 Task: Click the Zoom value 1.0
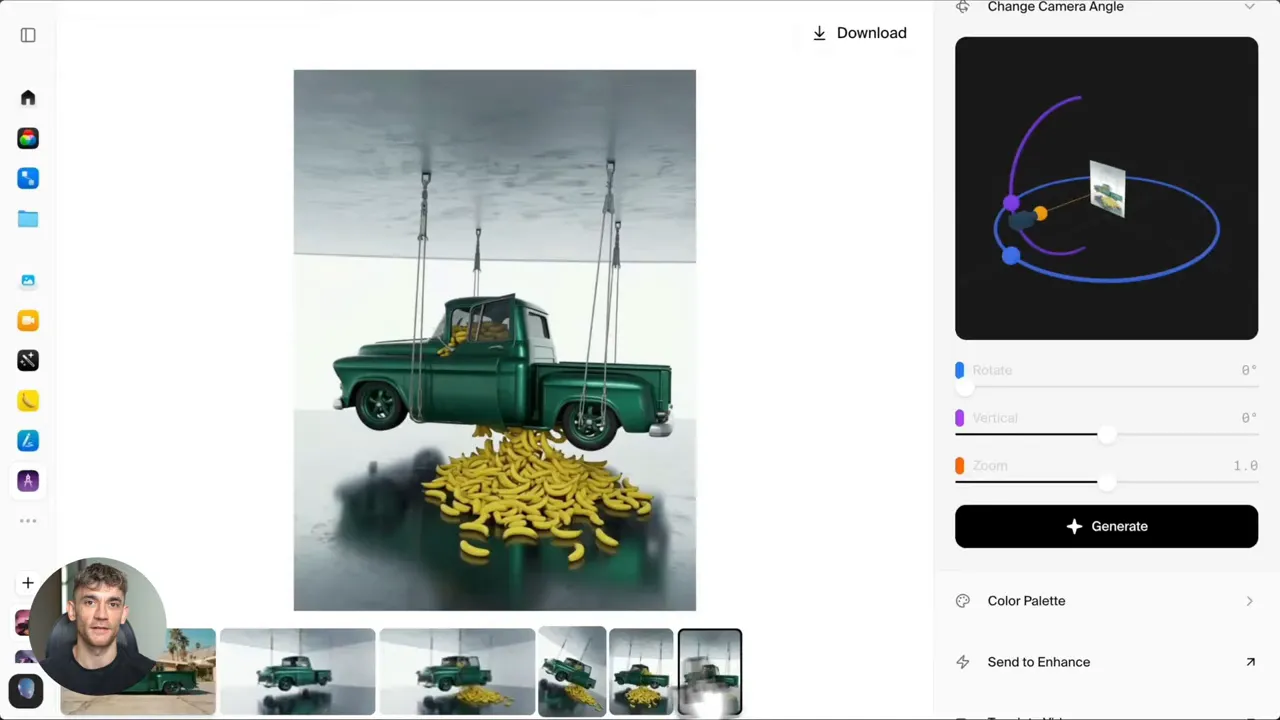tap(1245, 466)
